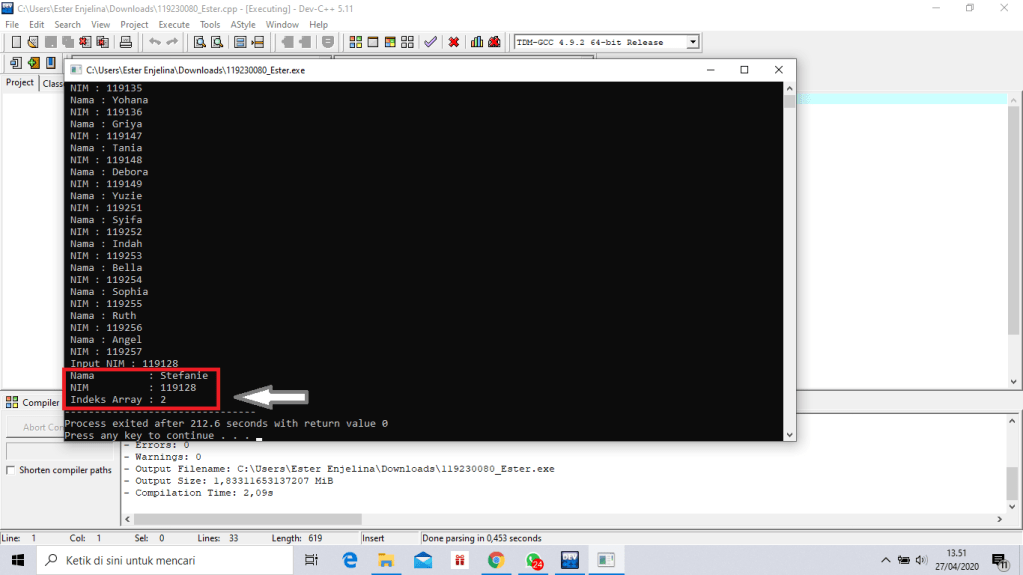1023x575 pixels.
Task: Click the Abort Compilation button
Action: tap(40, 427)
